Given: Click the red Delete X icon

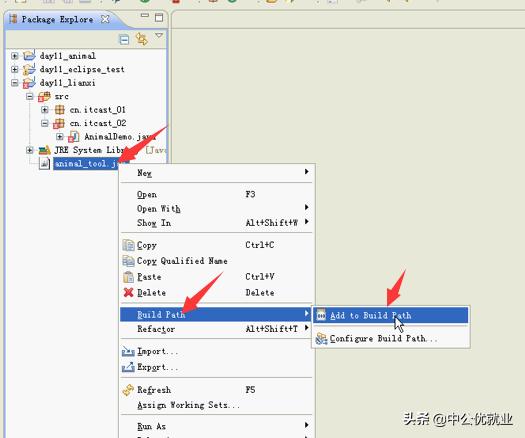Looking at the screenshot, I should click(x=128, y=293).
